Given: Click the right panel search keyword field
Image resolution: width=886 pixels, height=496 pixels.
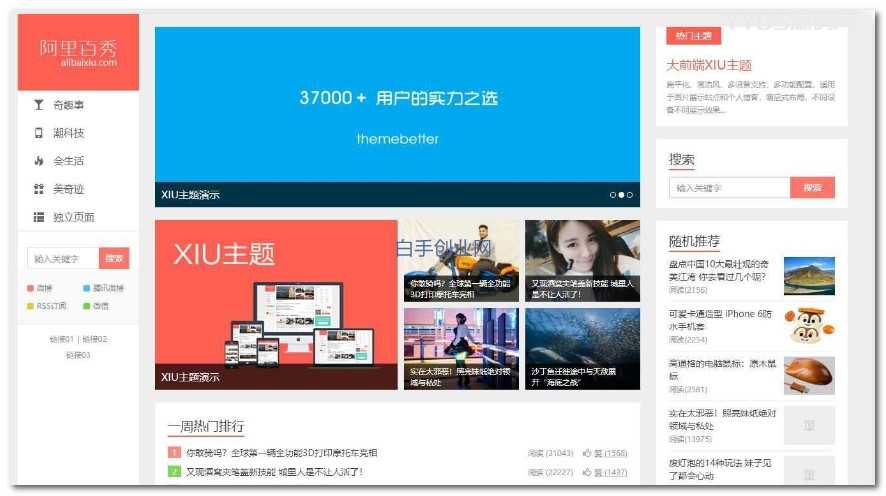Looking at the screenshot, I should tap(729, 188).
